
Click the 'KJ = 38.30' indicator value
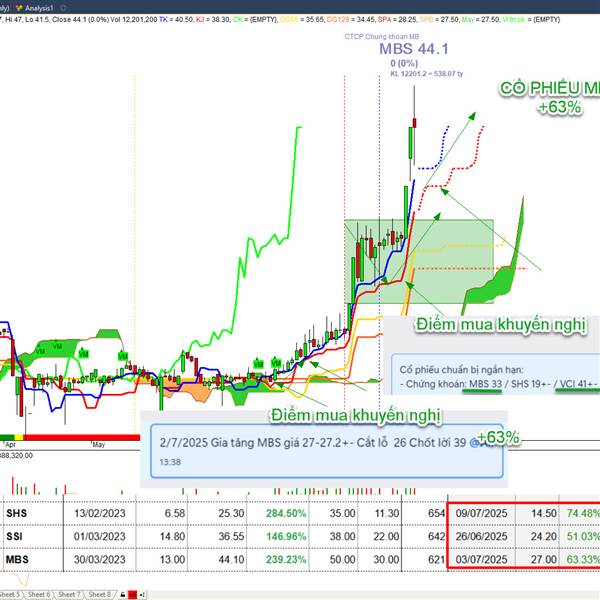pyautogui.click(x=213, y=20)
